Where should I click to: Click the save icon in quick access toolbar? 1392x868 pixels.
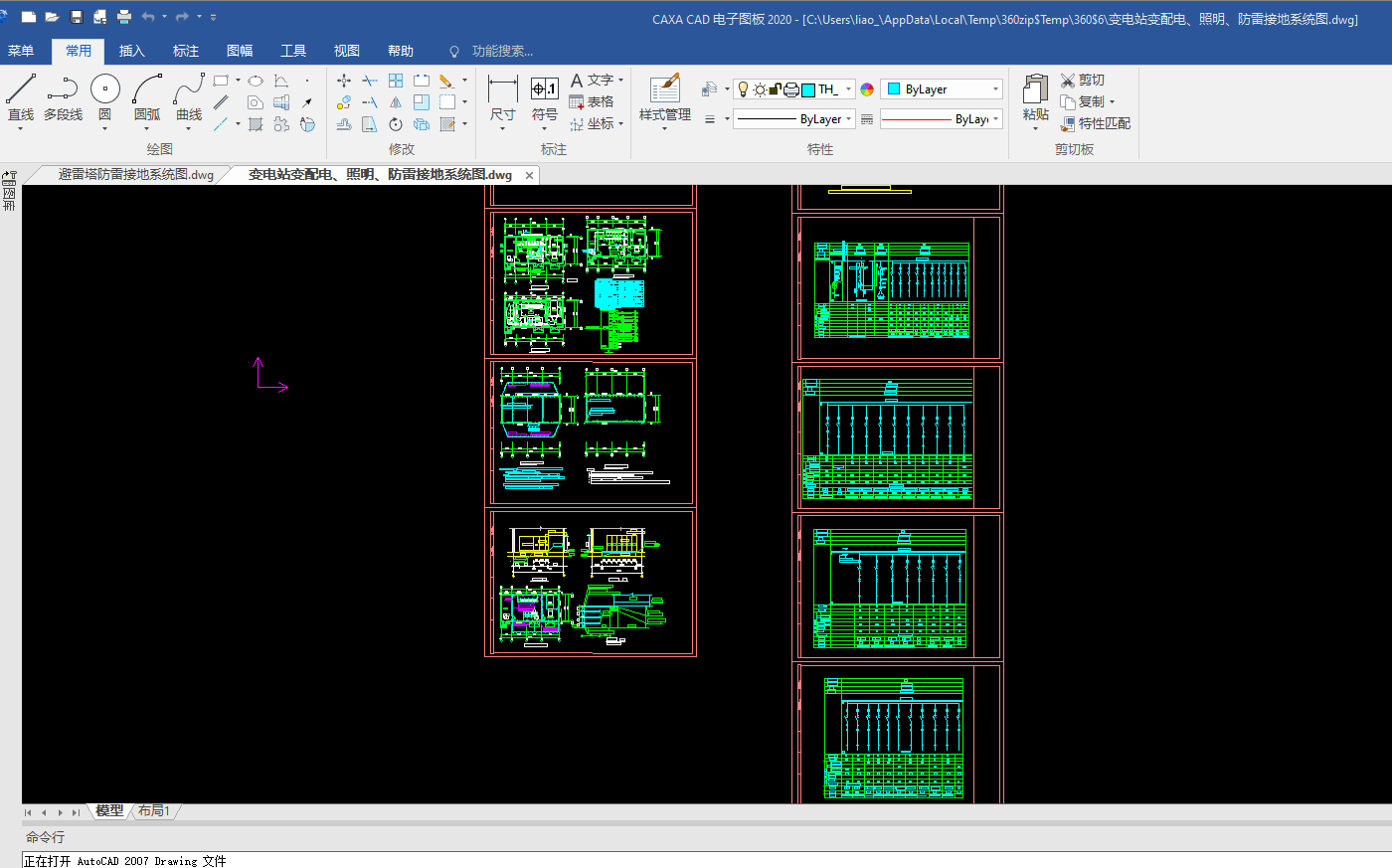[x=77, y=17]
